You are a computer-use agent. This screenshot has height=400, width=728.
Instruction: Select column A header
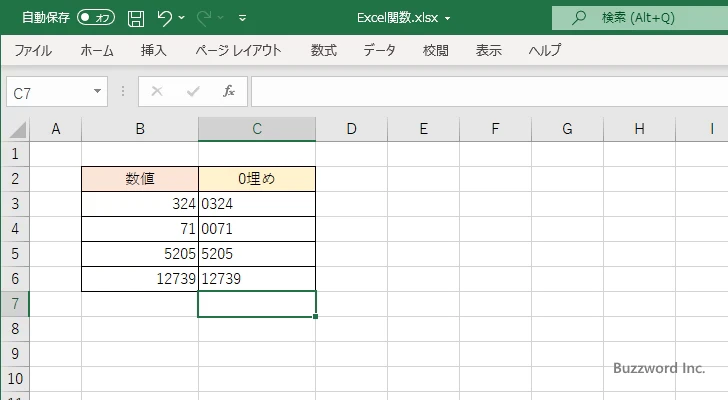[56, 129]
